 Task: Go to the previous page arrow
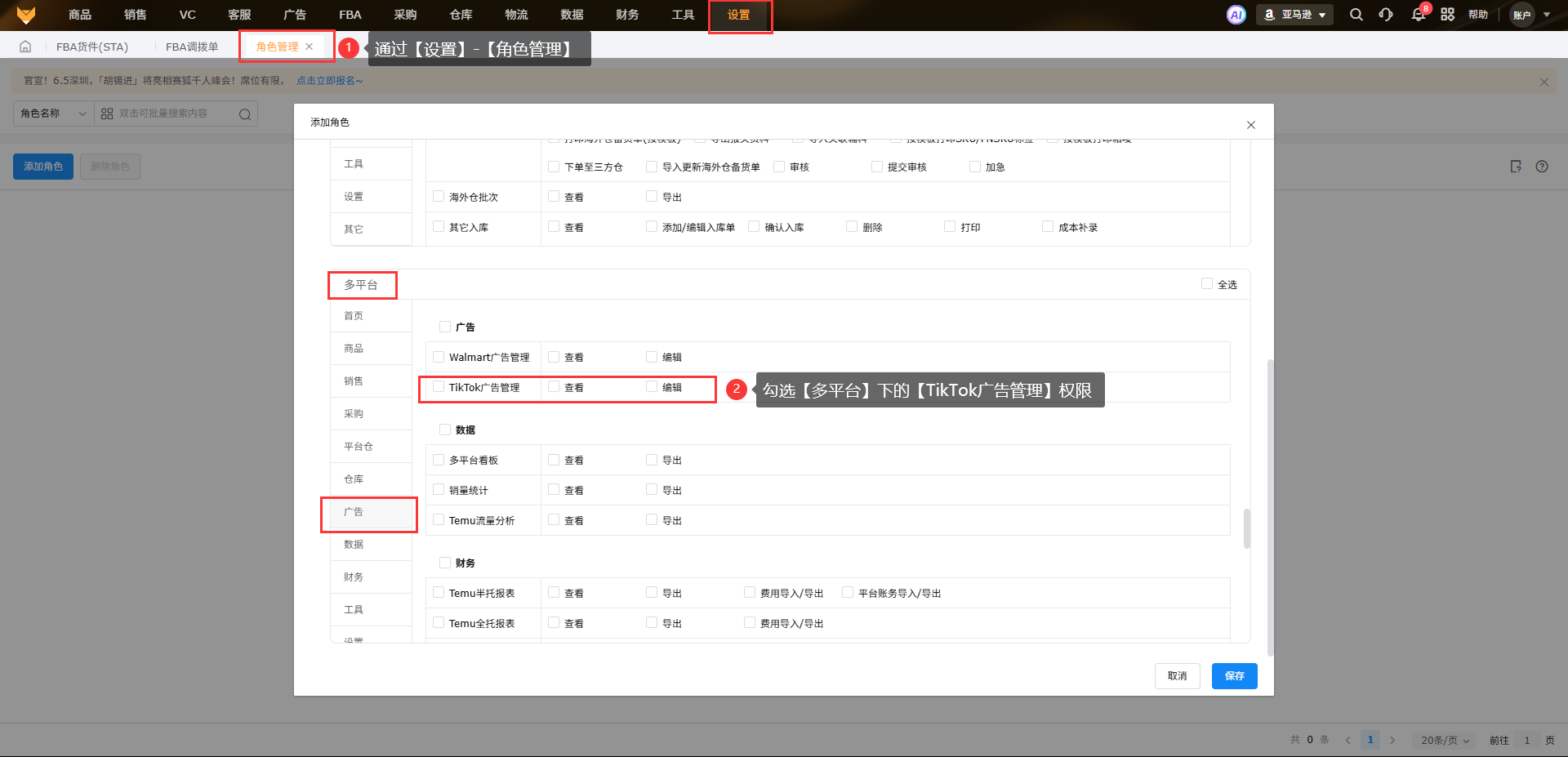(1347, 740)
